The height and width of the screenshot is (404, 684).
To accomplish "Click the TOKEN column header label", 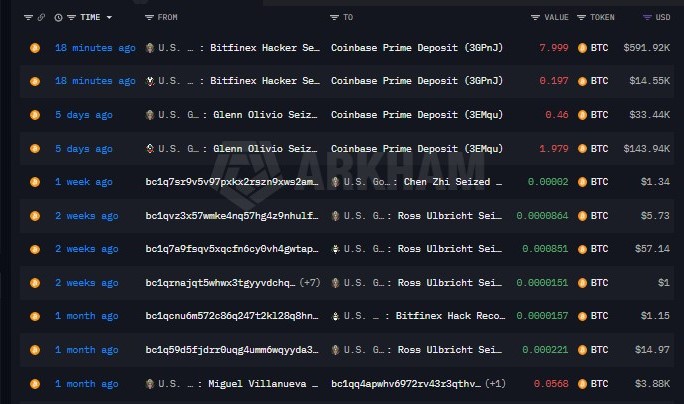I will click(602, 17).
